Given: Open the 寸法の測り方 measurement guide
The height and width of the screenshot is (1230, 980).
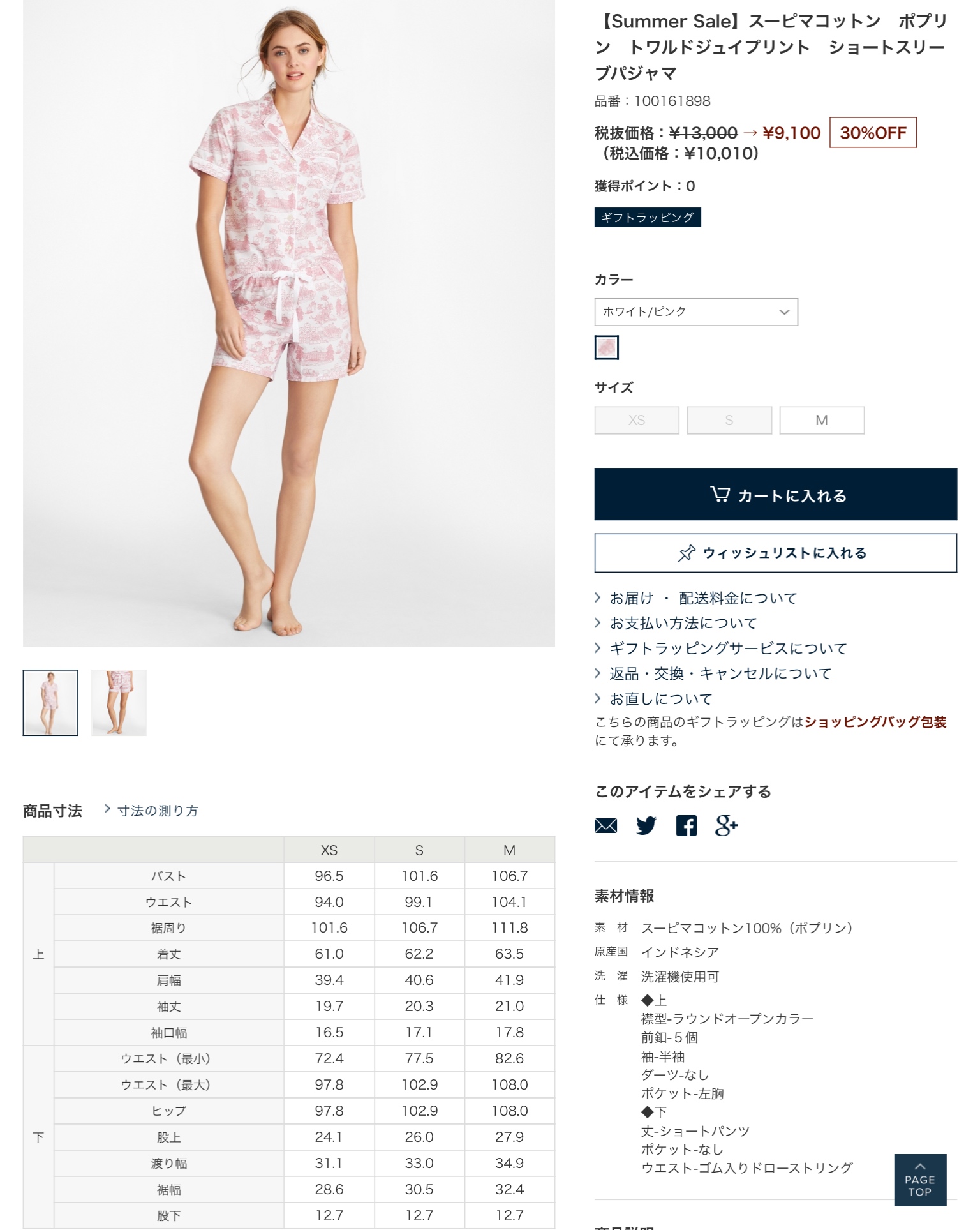Looking at the screenshot, I should tap(158, 811).
